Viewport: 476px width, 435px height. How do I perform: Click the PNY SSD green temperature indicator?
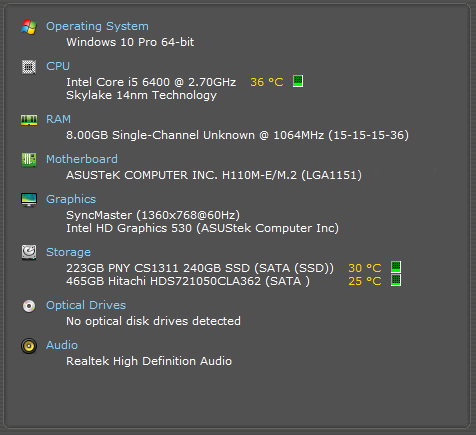(x=396, y=267)
